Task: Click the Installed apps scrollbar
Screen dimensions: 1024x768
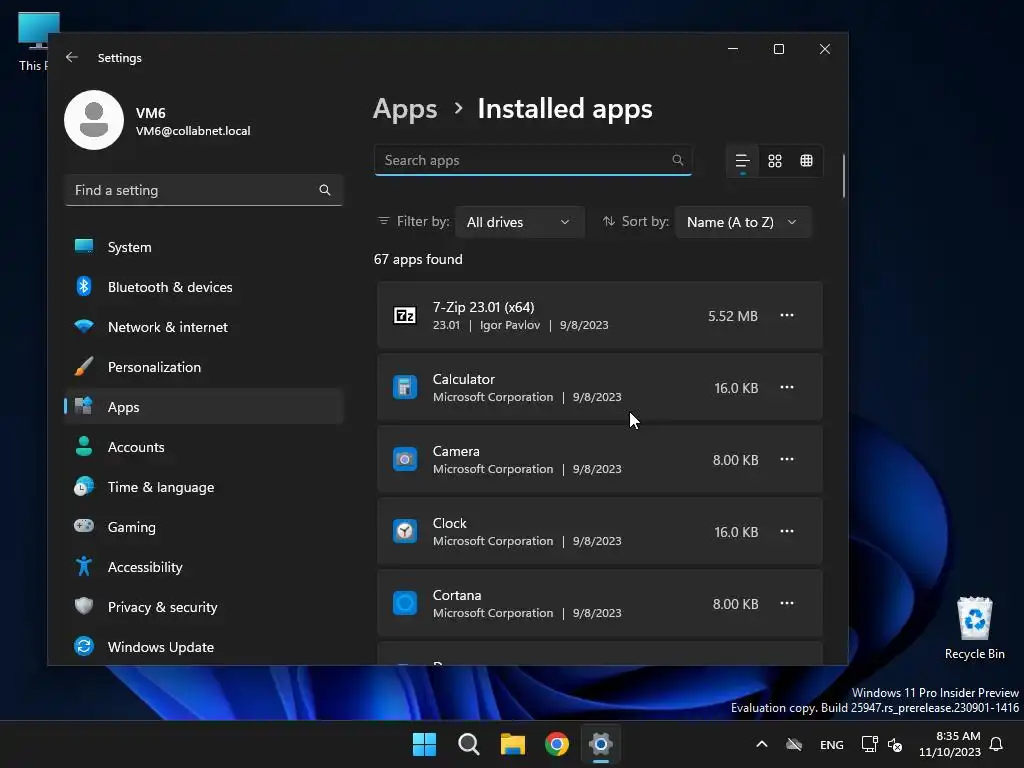Action: click(x=844, y=176)
